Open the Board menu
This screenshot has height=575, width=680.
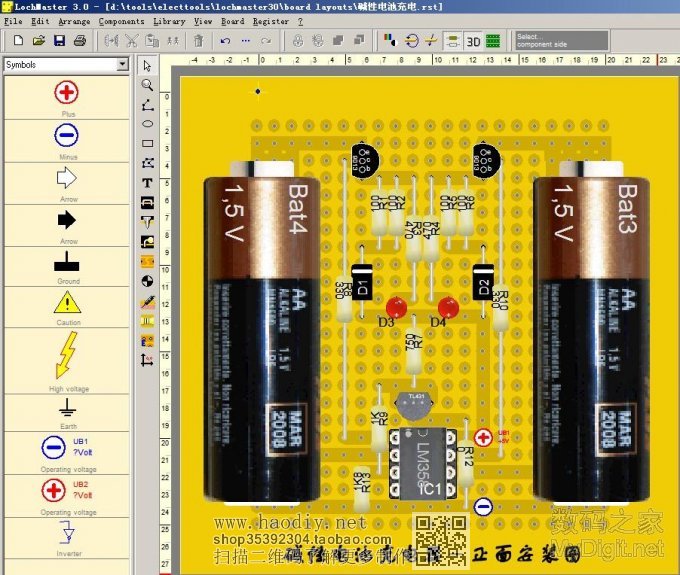pyautogui.click(x=232, y=21)
